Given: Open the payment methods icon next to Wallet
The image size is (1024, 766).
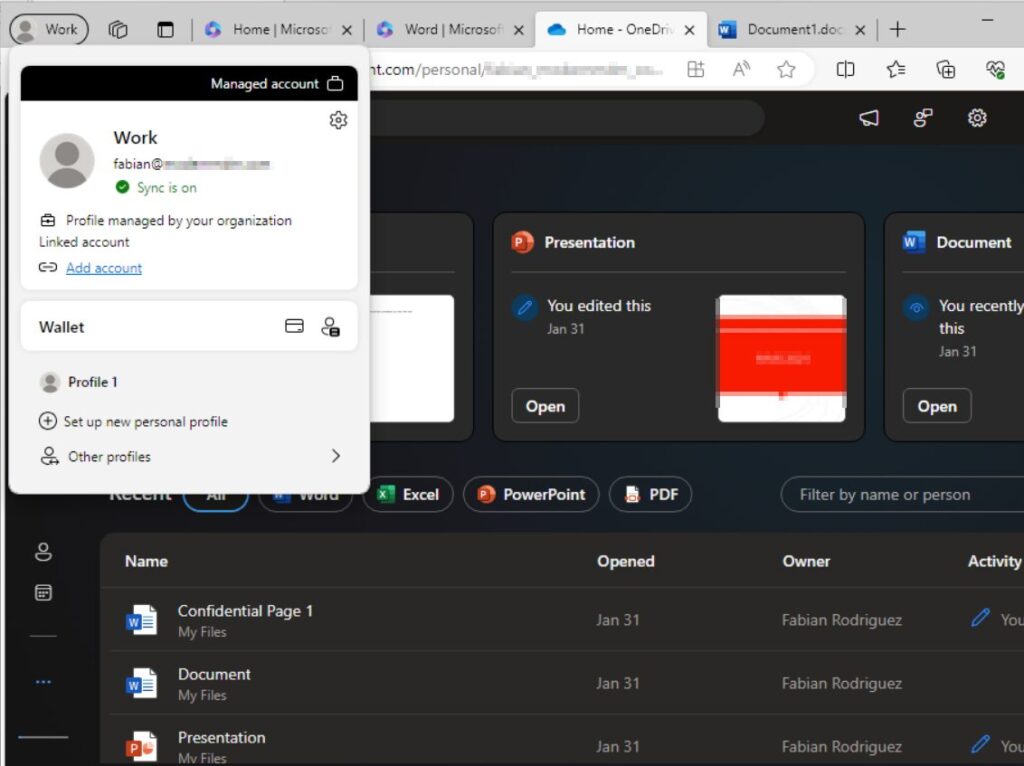Looking at the screenshot, I should tap(294, 325).
